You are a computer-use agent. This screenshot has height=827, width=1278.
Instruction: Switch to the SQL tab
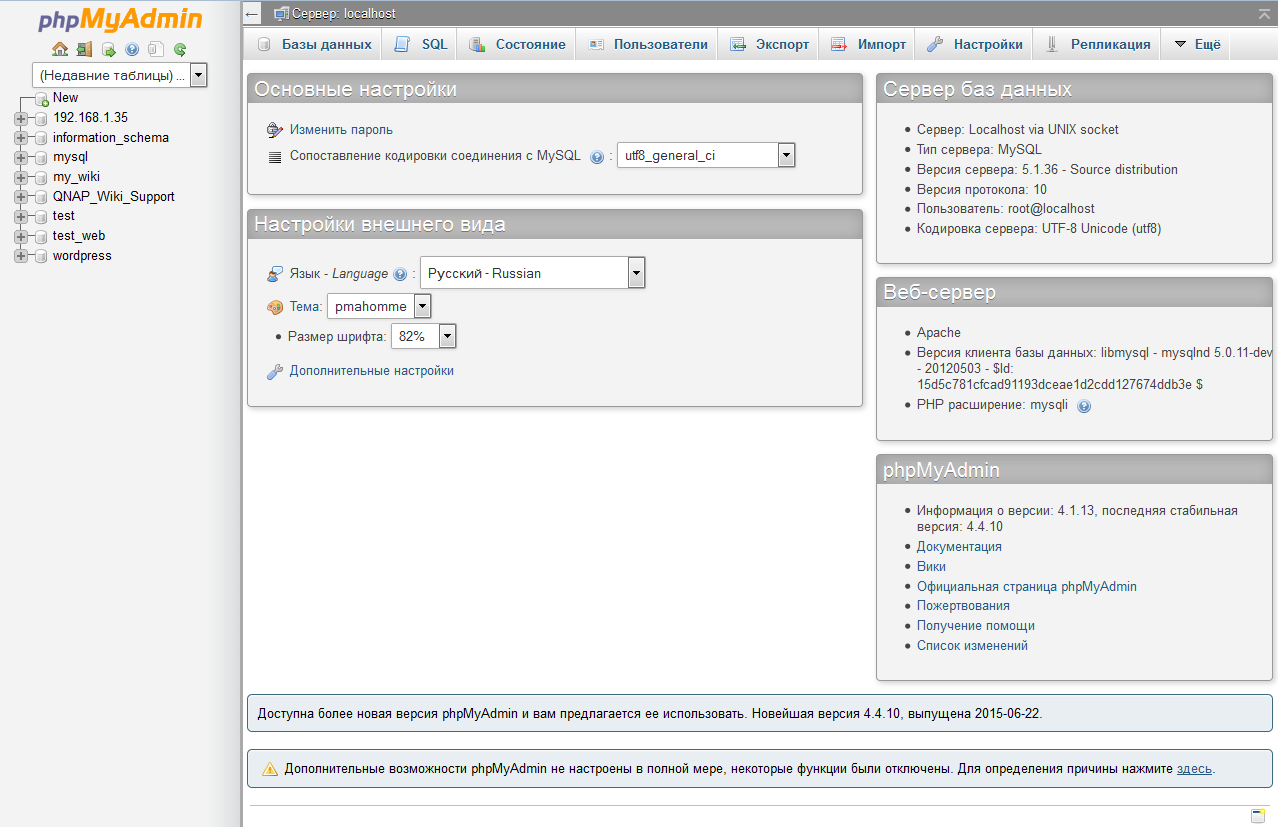coord(421,45)
